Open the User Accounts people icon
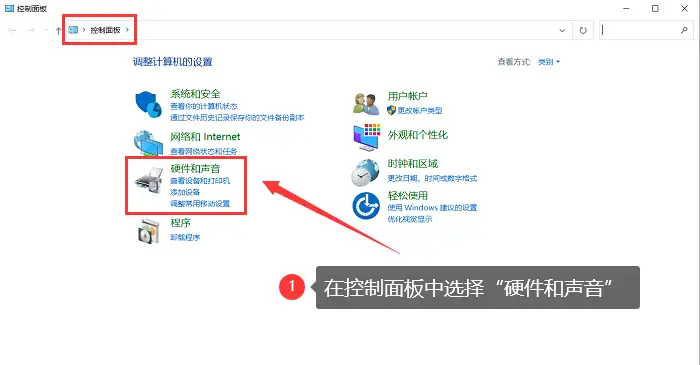Image resolution: width=700 pixels, height=365 pixels. click(366, 104)
